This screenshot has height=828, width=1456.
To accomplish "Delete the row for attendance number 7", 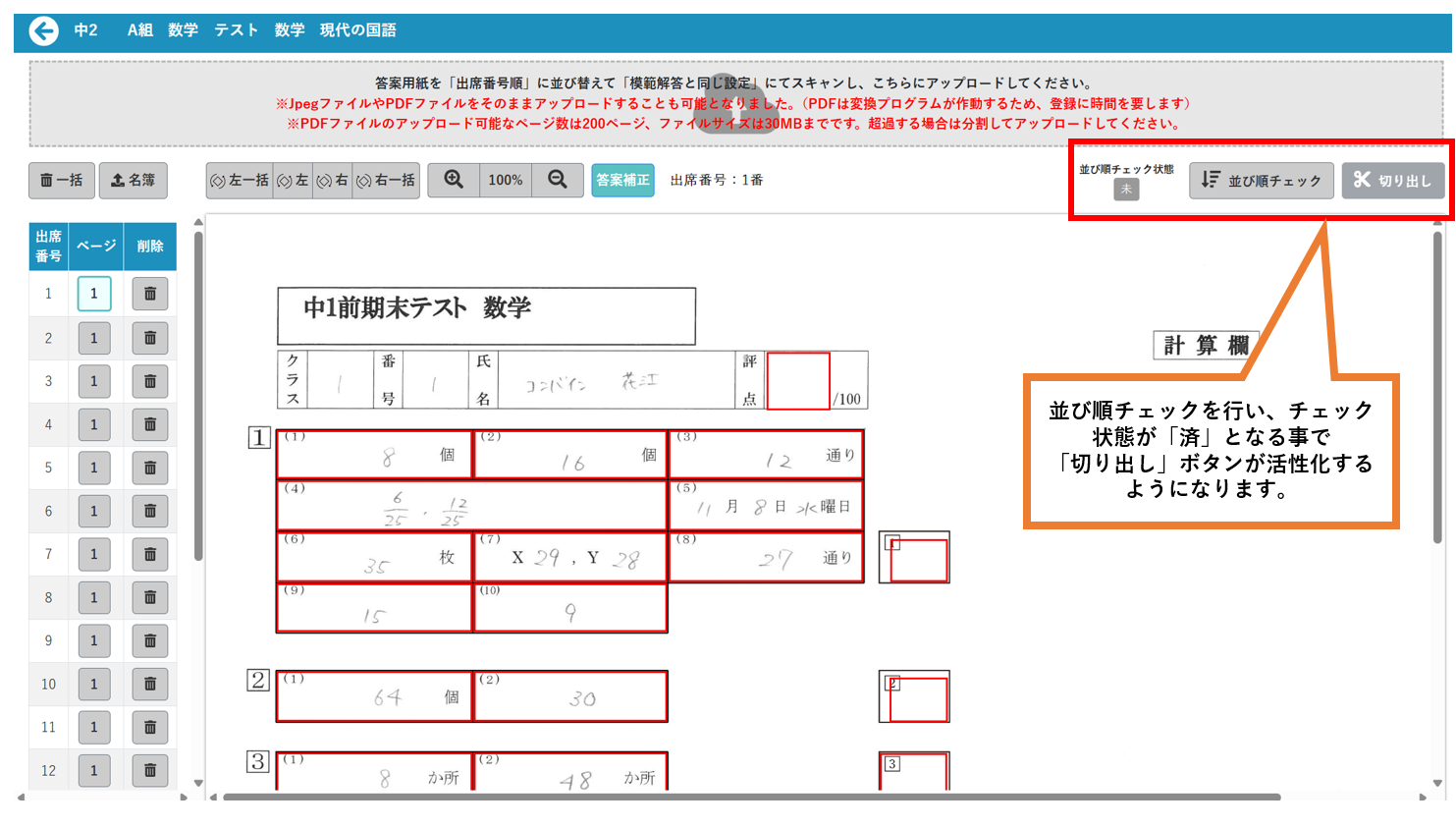I will click(x=150, y=554).
